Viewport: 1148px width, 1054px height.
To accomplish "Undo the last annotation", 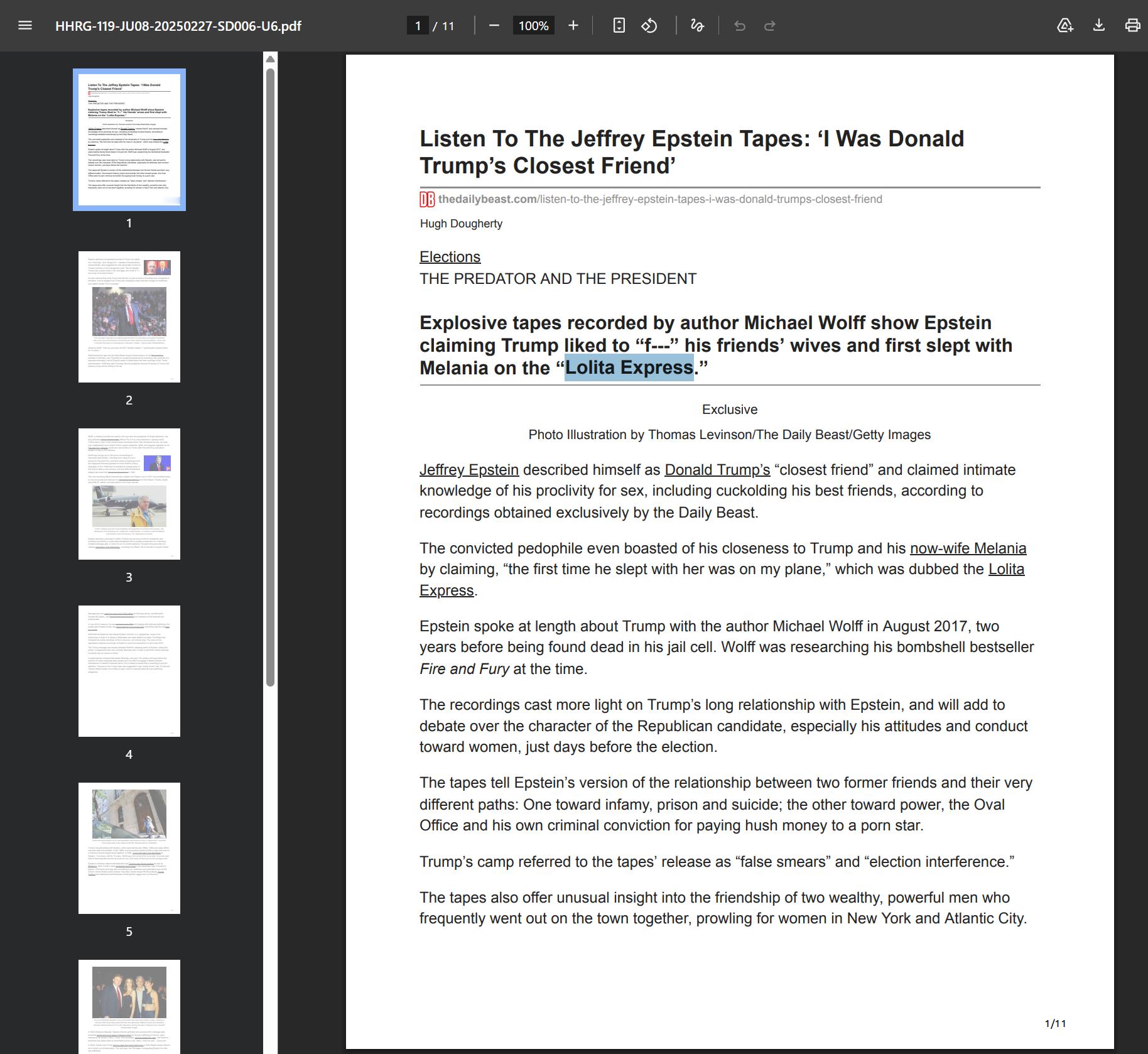I will point(740,26).
